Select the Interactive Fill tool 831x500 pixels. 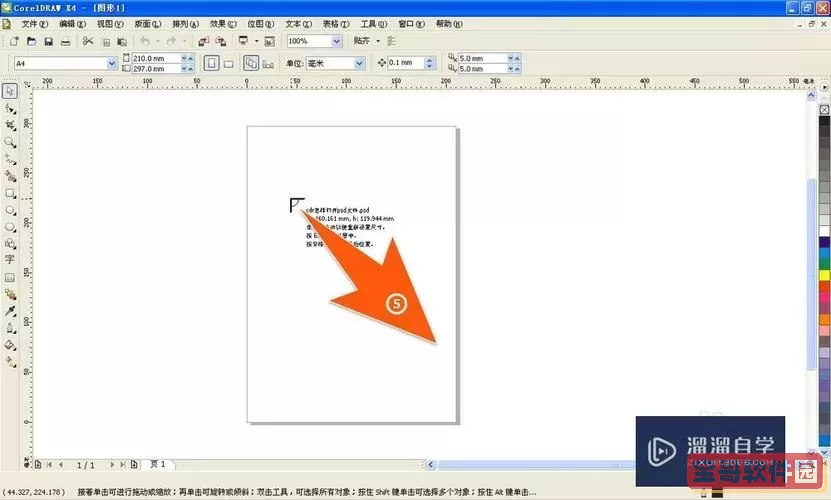pyautogui.click(x=10, y=362)
